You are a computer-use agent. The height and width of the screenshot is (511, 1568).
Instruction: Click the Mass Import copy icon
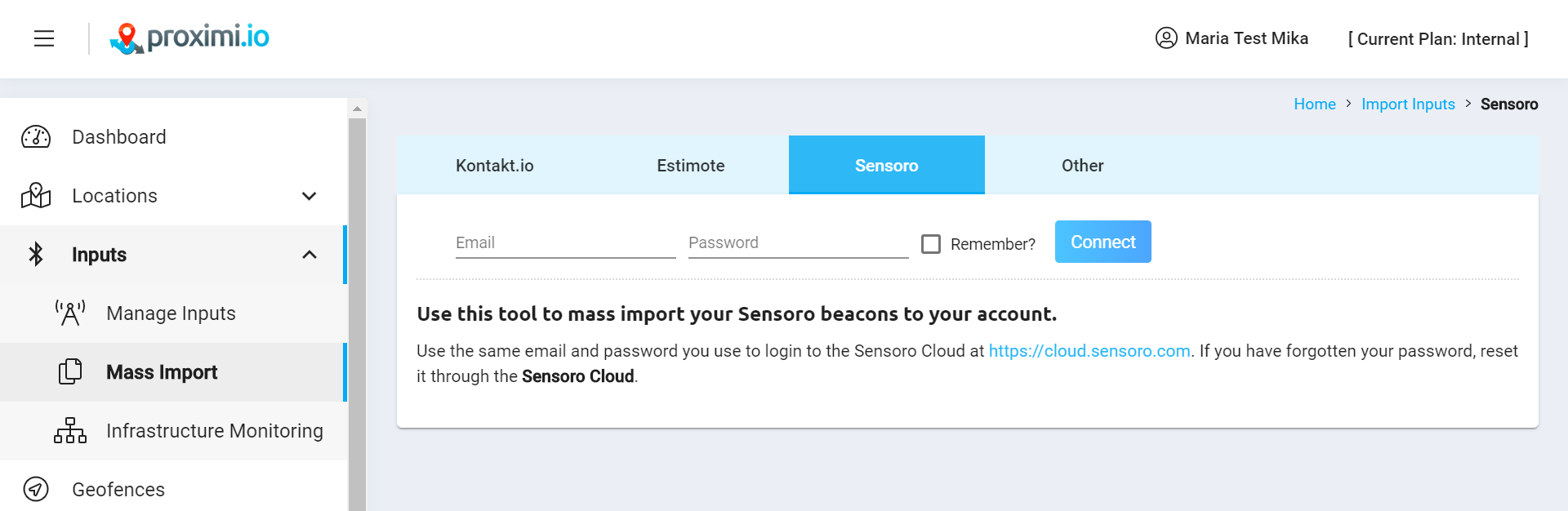point(70,372)
